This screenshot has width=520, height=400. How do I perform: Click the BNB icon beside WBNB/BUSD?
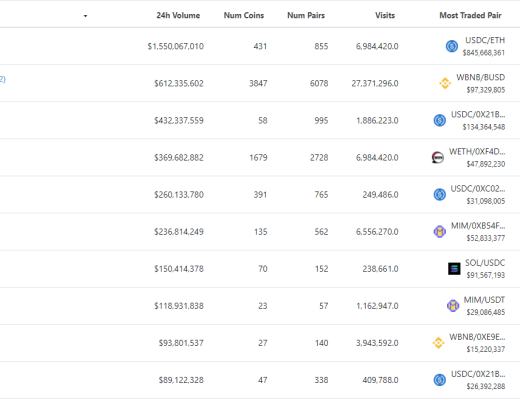[x=445, y=83]
